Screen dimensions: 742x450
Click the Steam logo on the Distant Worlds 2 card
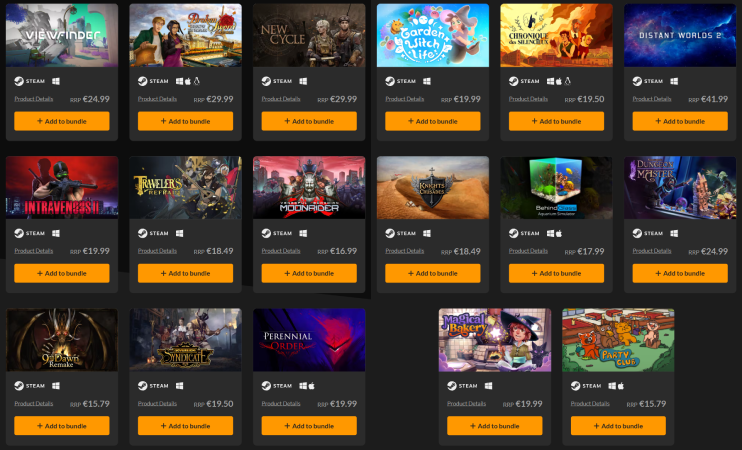tap(637, 81)
